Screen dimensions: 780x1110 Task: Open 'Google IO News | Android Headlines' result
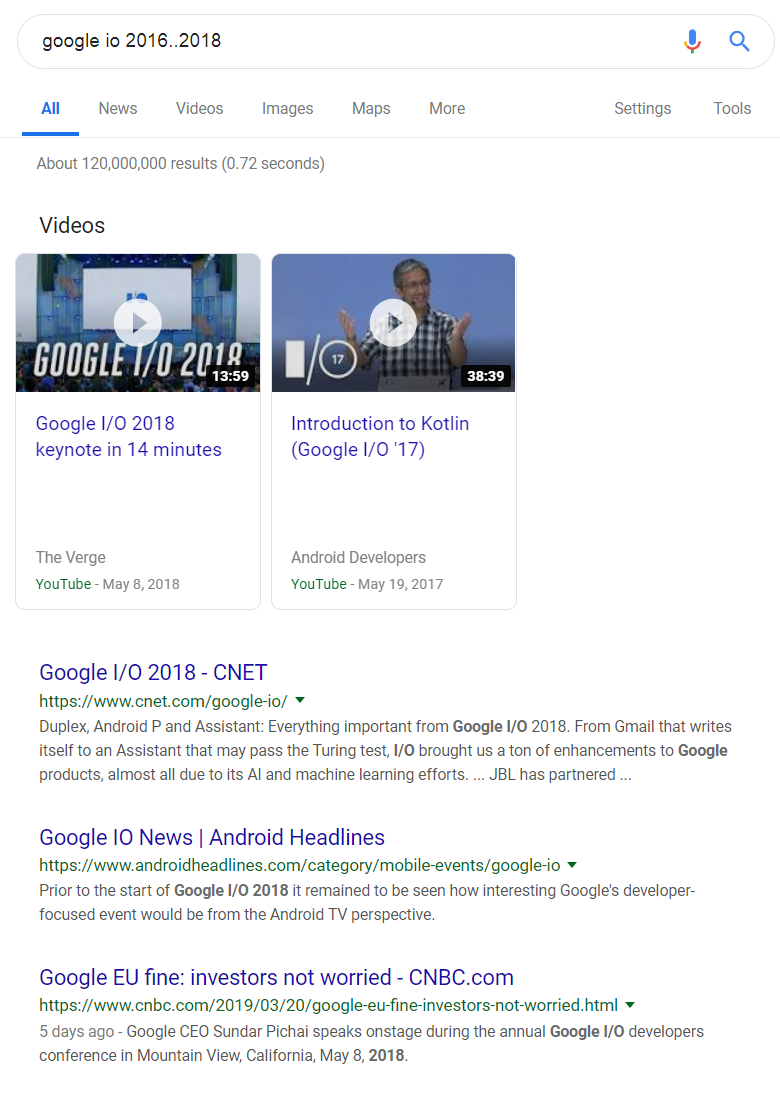click(x=212, y=837)
